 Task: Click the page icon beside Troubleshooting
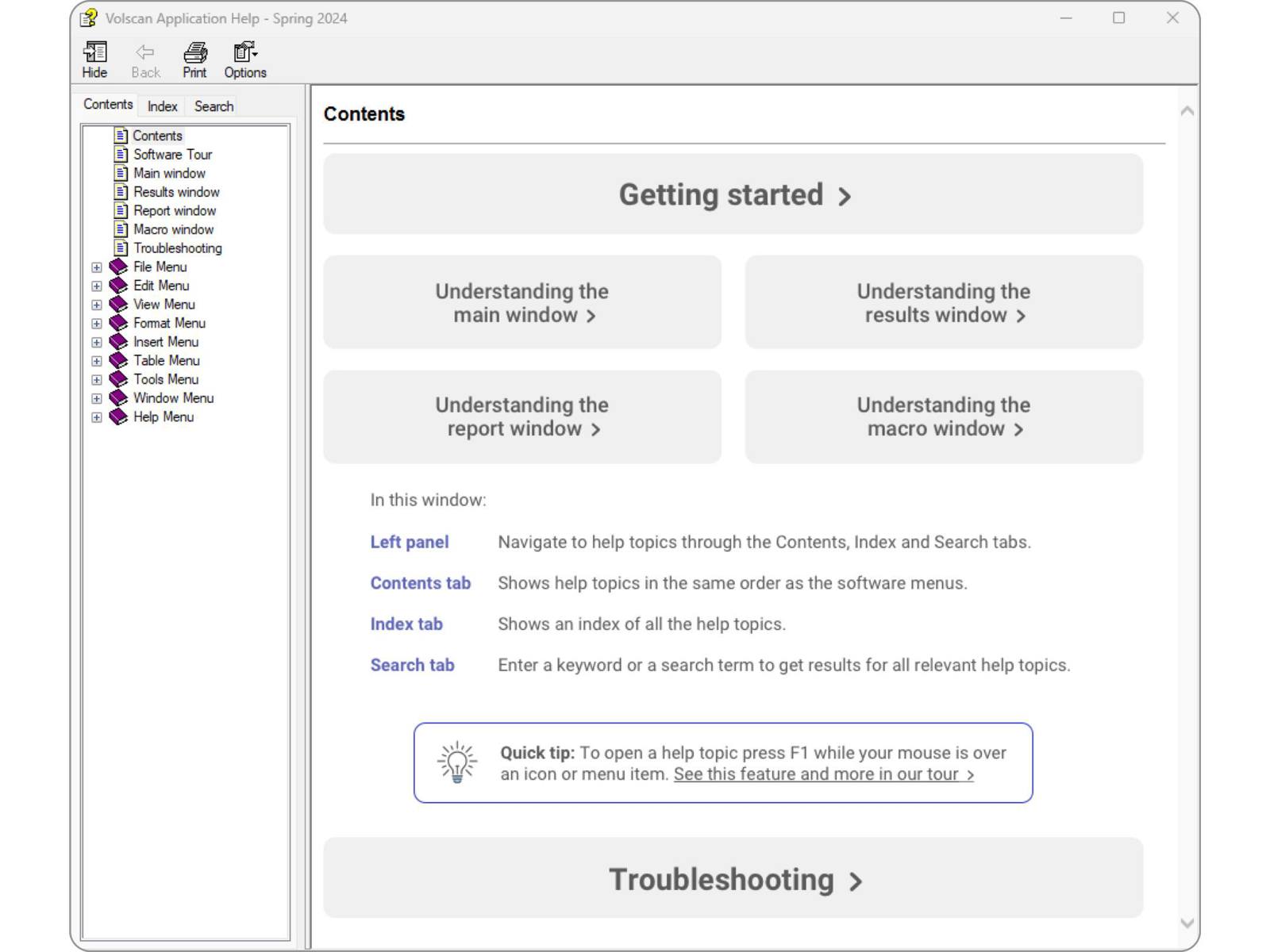tap(121, 248)
